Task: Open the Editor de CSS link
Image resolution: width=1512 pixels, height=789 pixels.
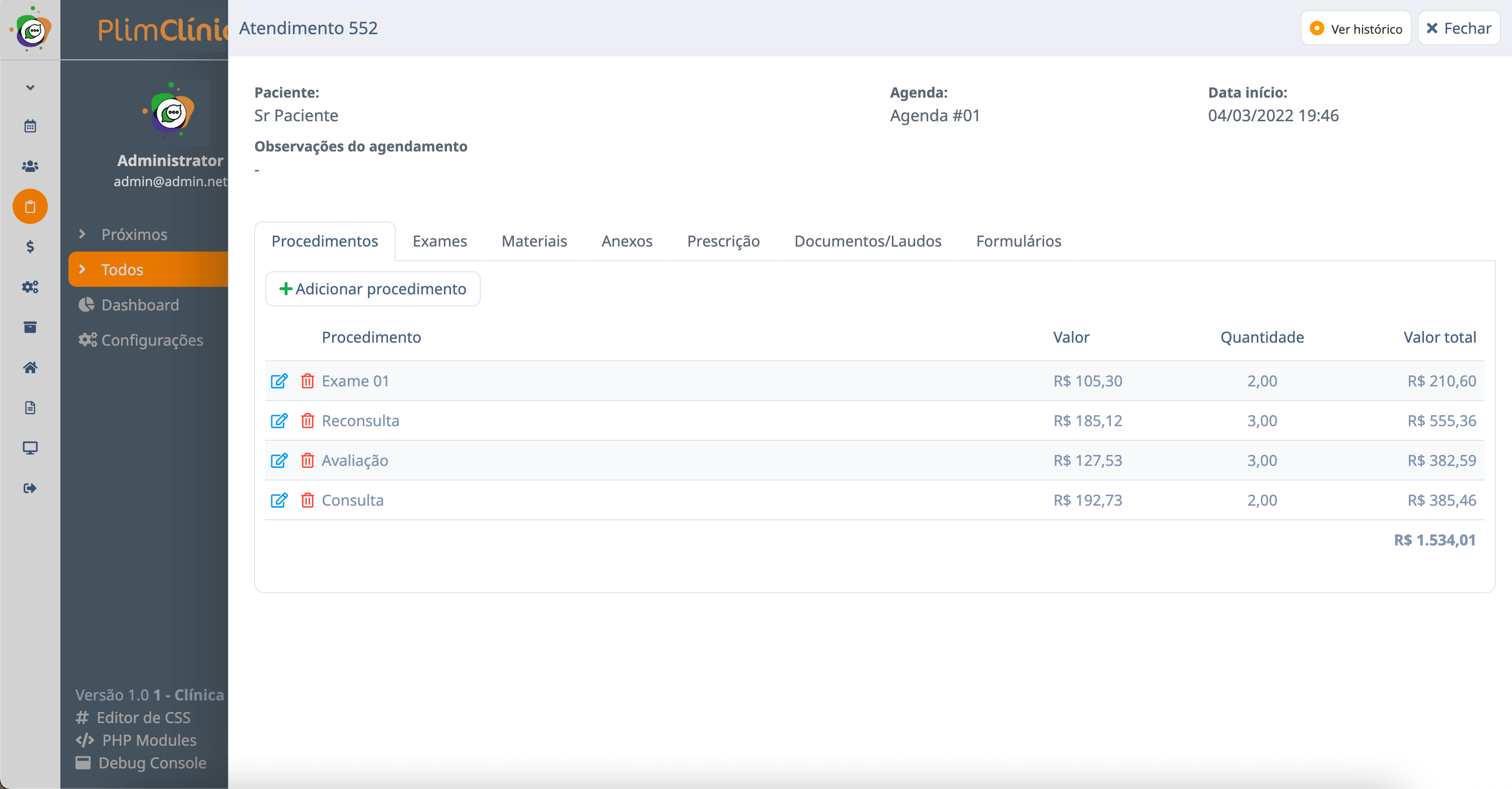Action: [133, 718]
